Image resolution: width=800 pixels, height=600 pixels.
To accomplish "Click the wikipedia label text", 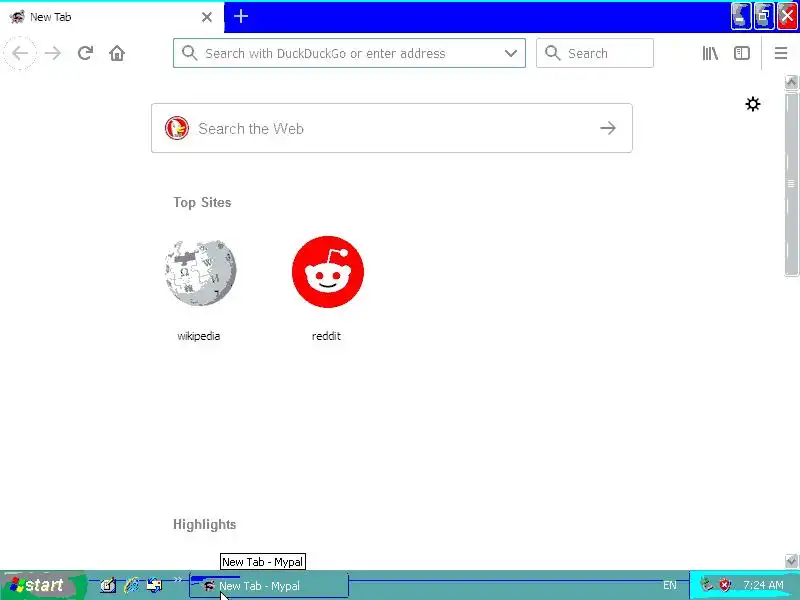I will click(198, 336).
